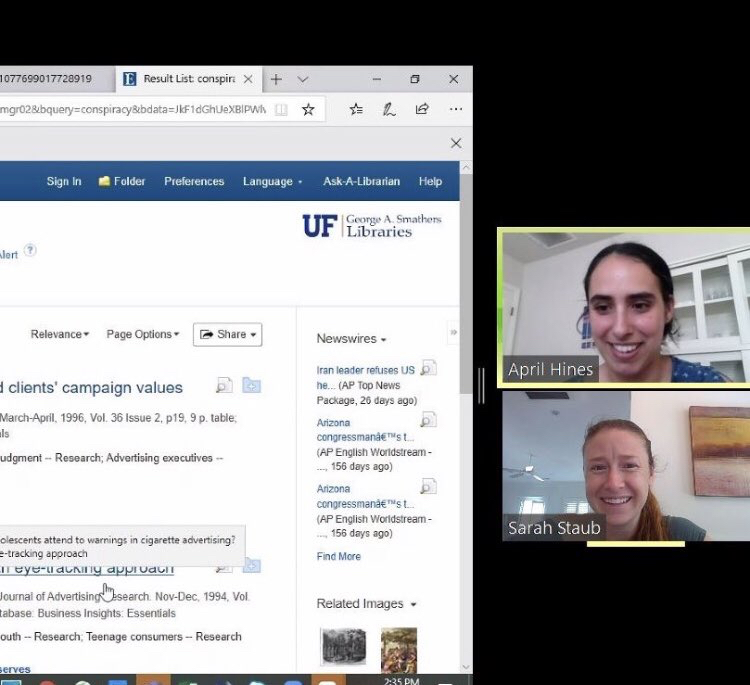Preview the first result with magnifier icon
Image resolution: width=750 pixels, height=685 pixels.
click(224, 386)
